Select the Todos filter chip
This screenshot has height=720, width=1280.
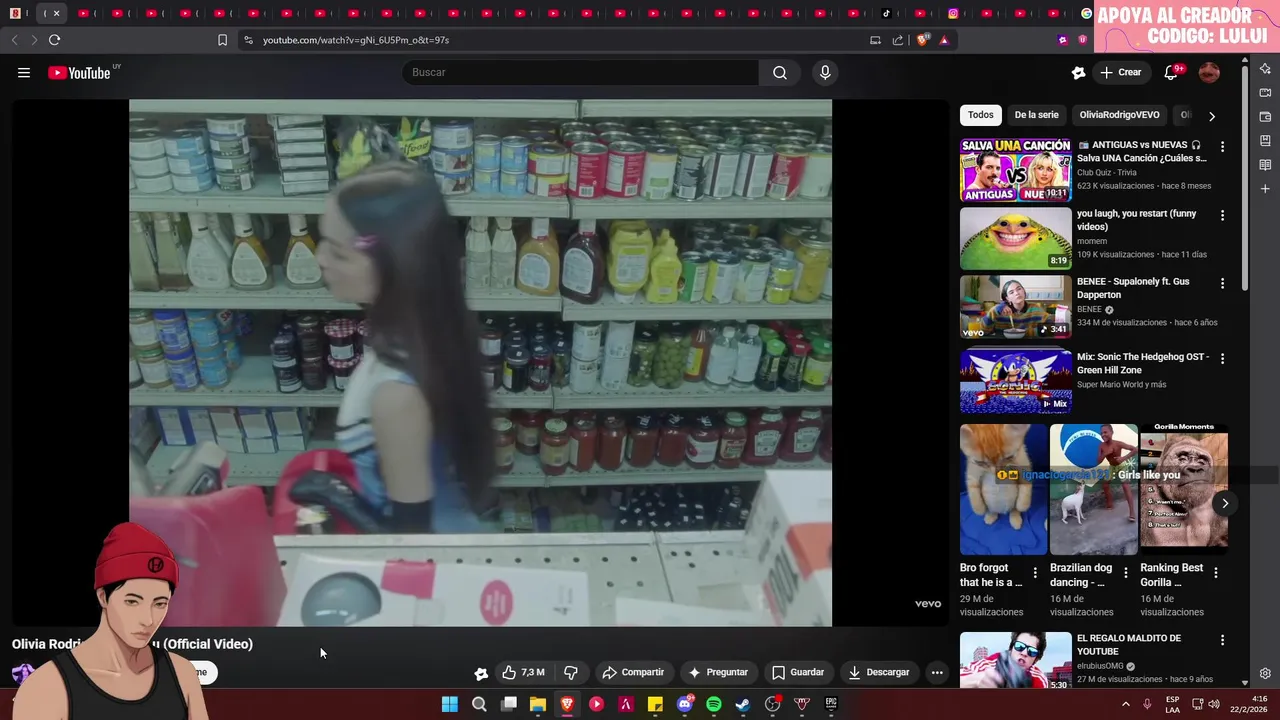click(x=981, y=115)
